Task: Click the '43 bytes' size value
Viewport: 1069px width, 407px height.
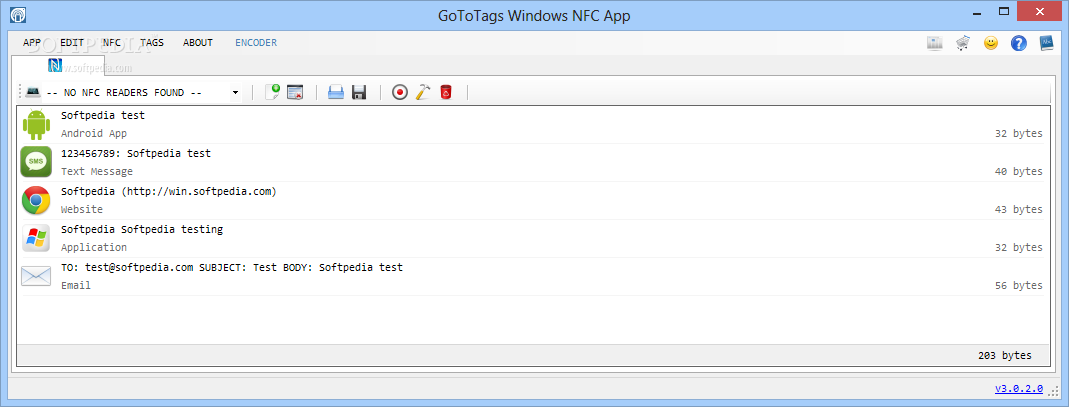Action: [1019, 209]
